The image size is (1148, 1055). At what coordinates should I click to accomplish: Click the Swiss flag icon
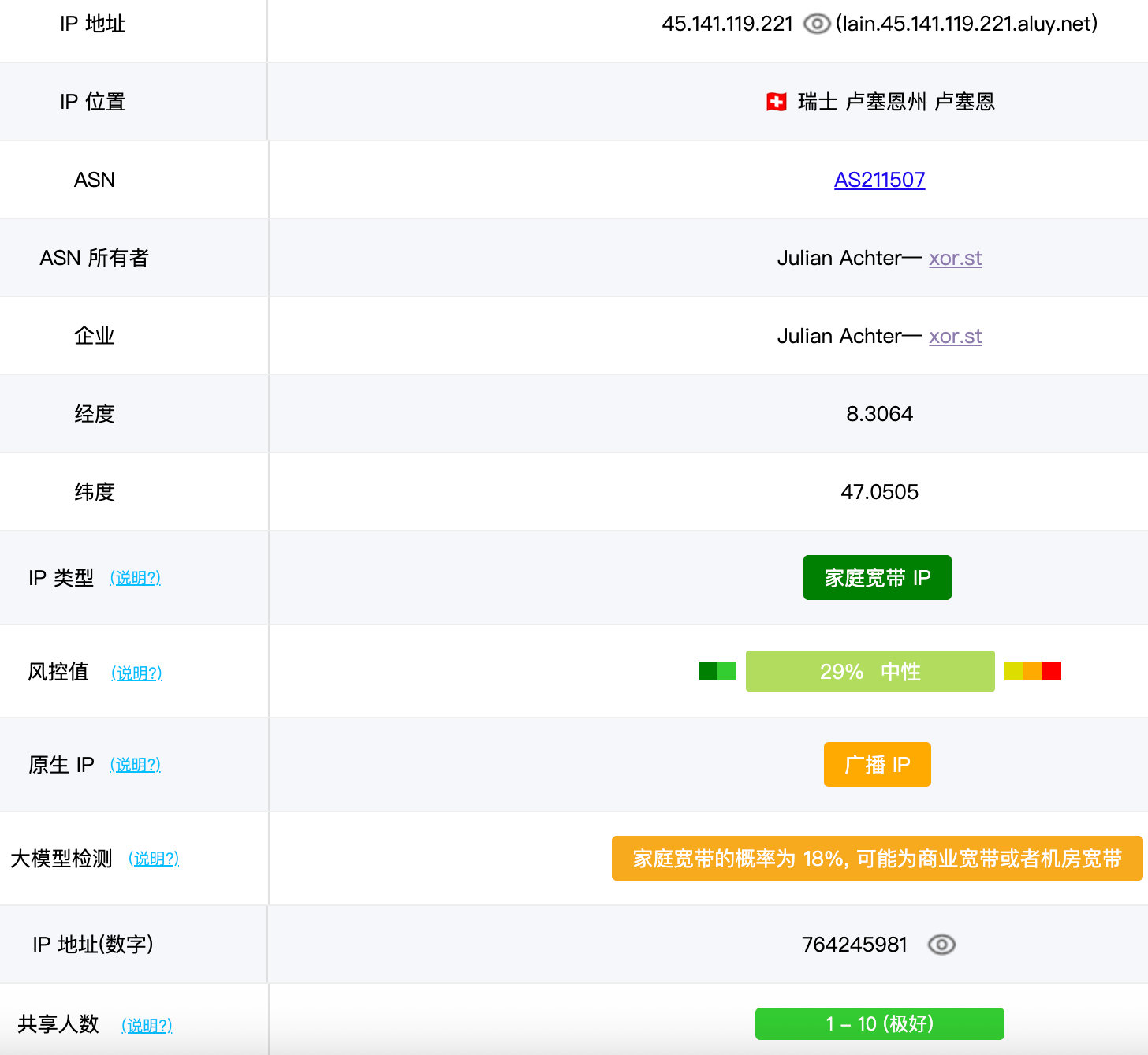tap(777, 102)
